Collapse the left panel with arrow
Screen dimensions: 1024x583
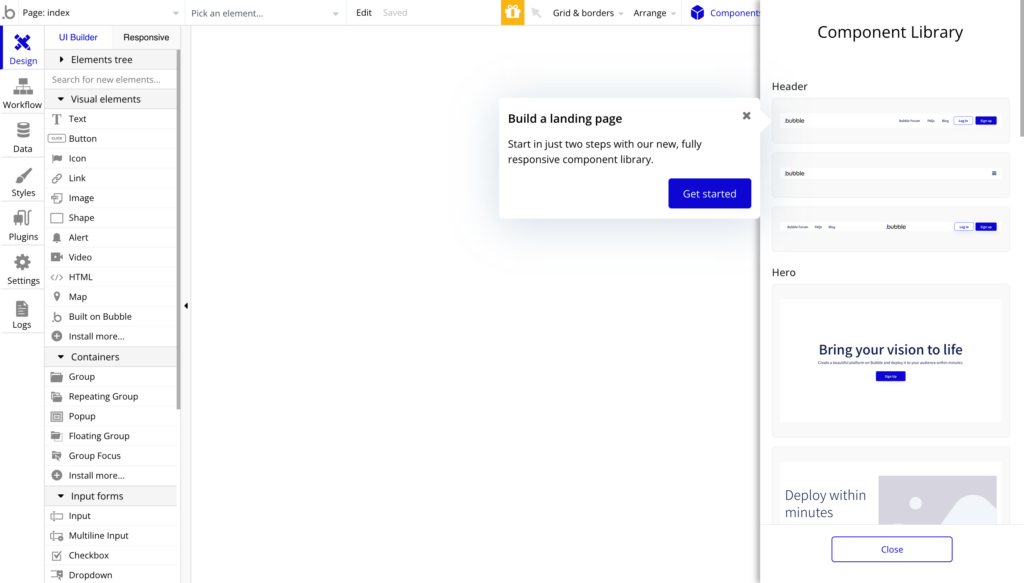(186, 306)
